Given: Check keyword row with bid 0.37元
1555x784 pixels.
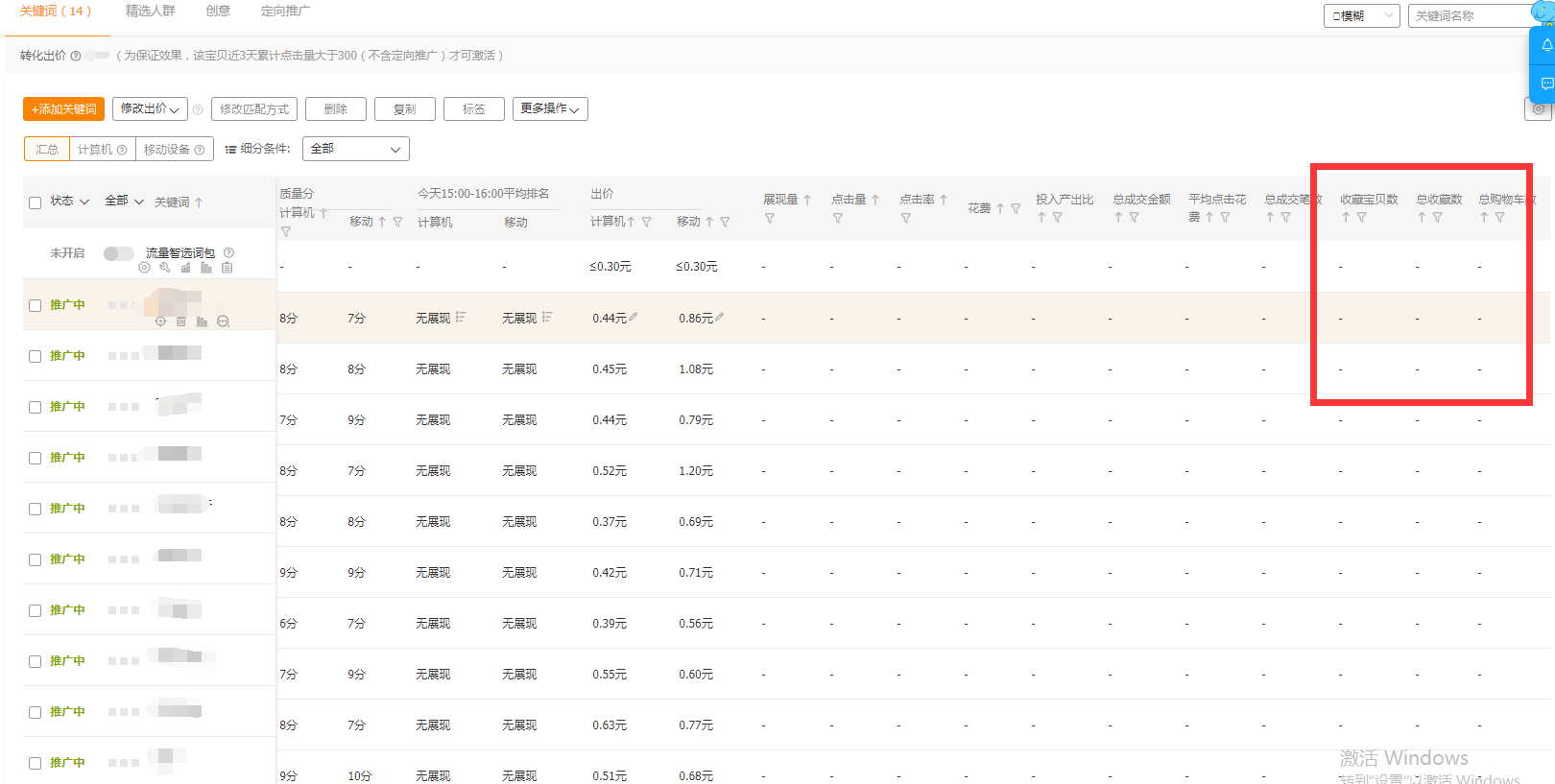Looking at the screenshot, I should click(35, 509).
